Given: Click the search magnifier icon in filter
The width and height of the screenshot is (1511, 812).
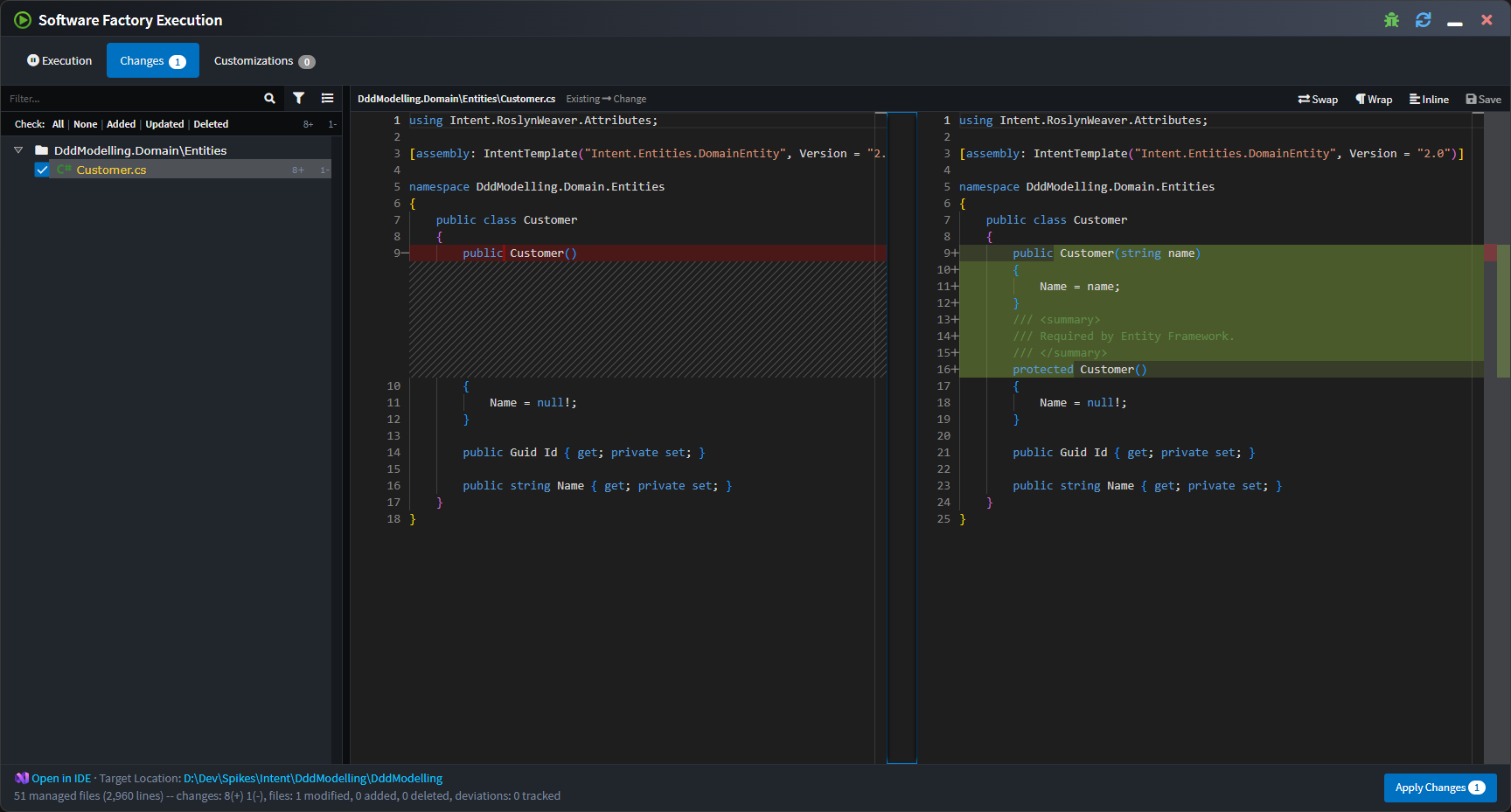Looking at the screenshot, I should click(x=269, y=99).
